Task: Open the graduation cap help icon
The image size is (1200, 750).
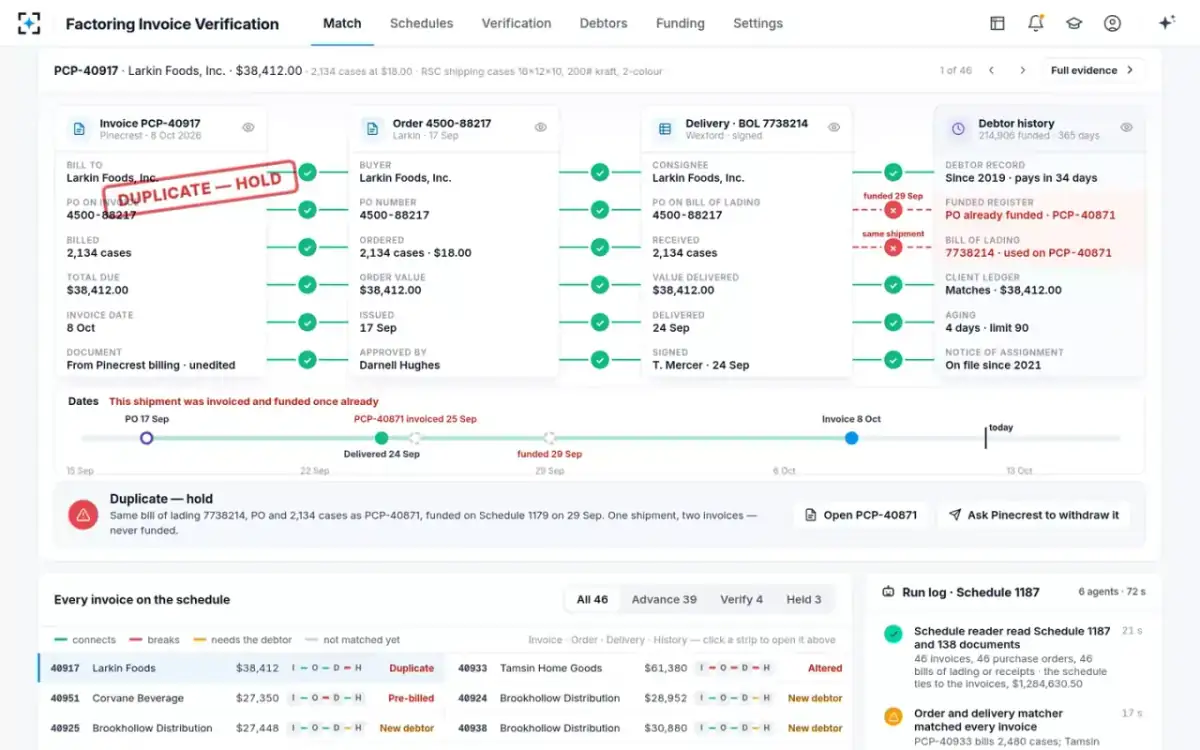Action: click(1074, 23)
